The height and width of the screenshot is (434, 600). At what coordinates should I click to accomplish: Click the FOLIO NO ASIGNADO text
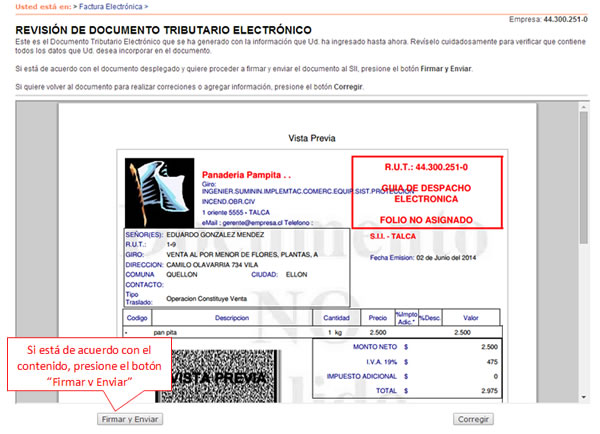pos(426,220)
